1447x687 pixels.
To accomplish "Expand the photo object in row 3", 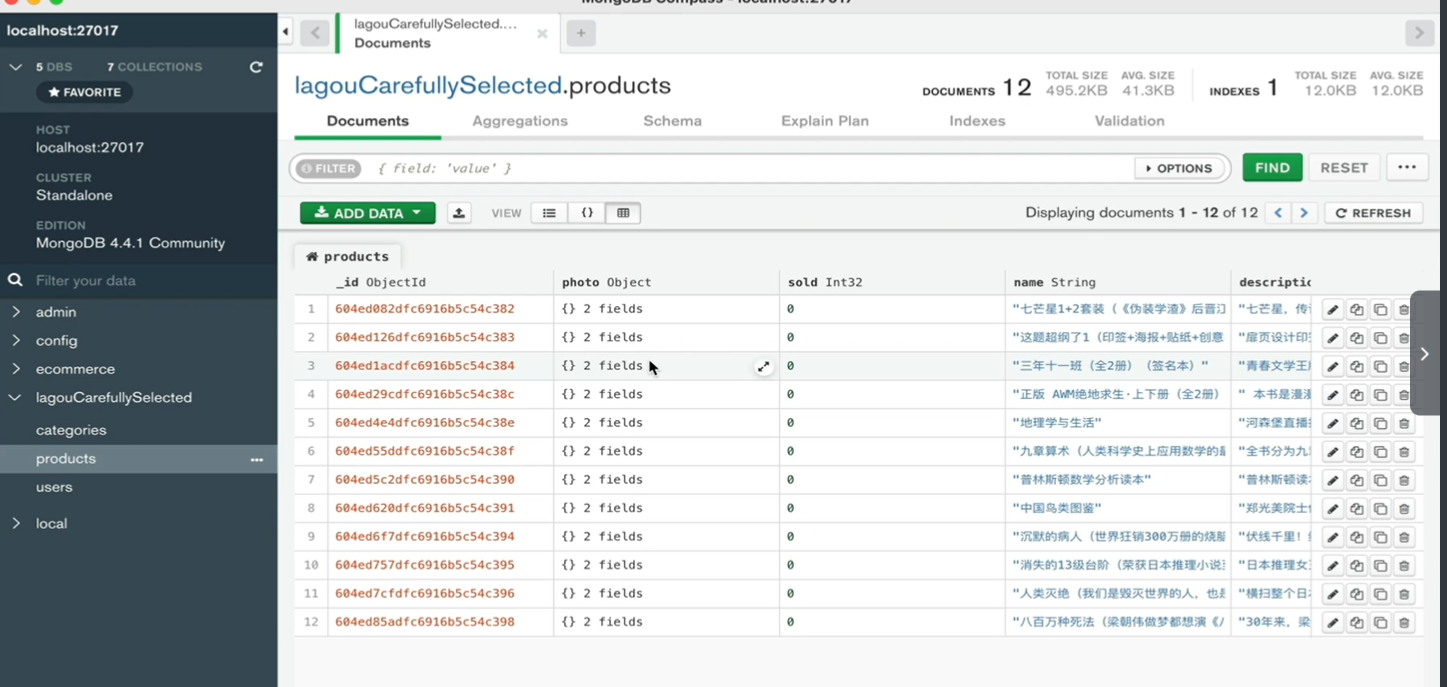I will pyautogui.click(x=763, y=367).
